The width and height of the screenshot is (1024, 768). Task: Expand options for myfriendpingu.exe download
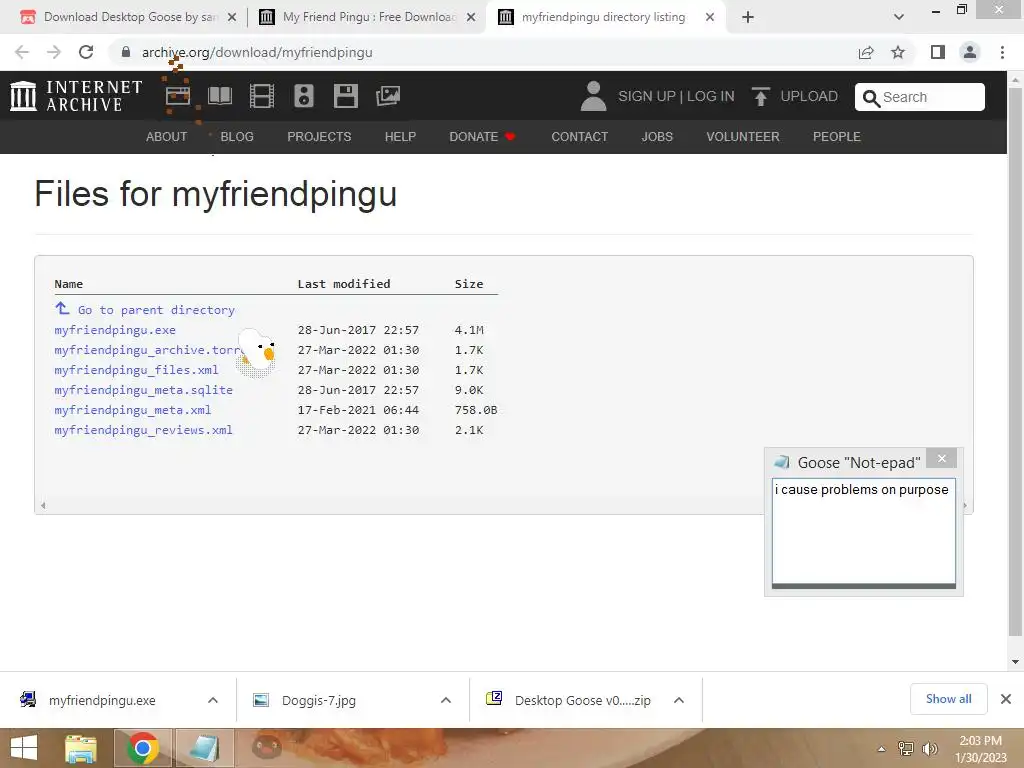(213, 700)
